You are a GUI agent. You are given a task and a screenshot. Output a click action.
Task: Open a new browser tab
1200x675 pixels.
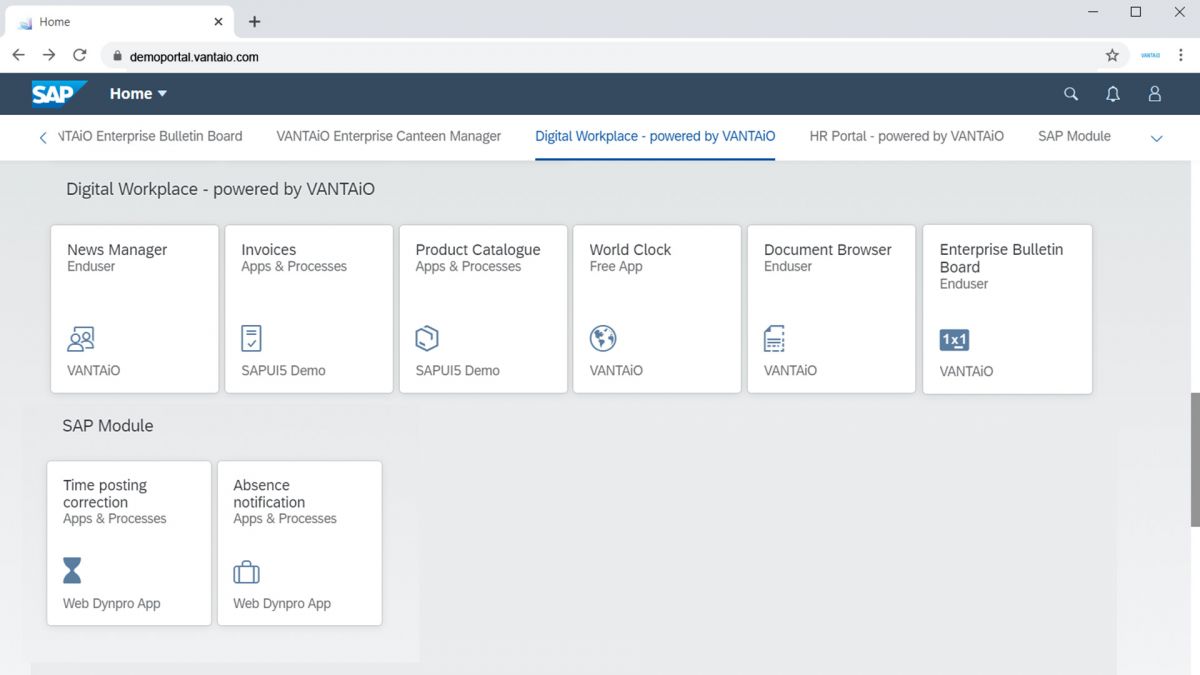pyautogui.click(x=254, y=21)
